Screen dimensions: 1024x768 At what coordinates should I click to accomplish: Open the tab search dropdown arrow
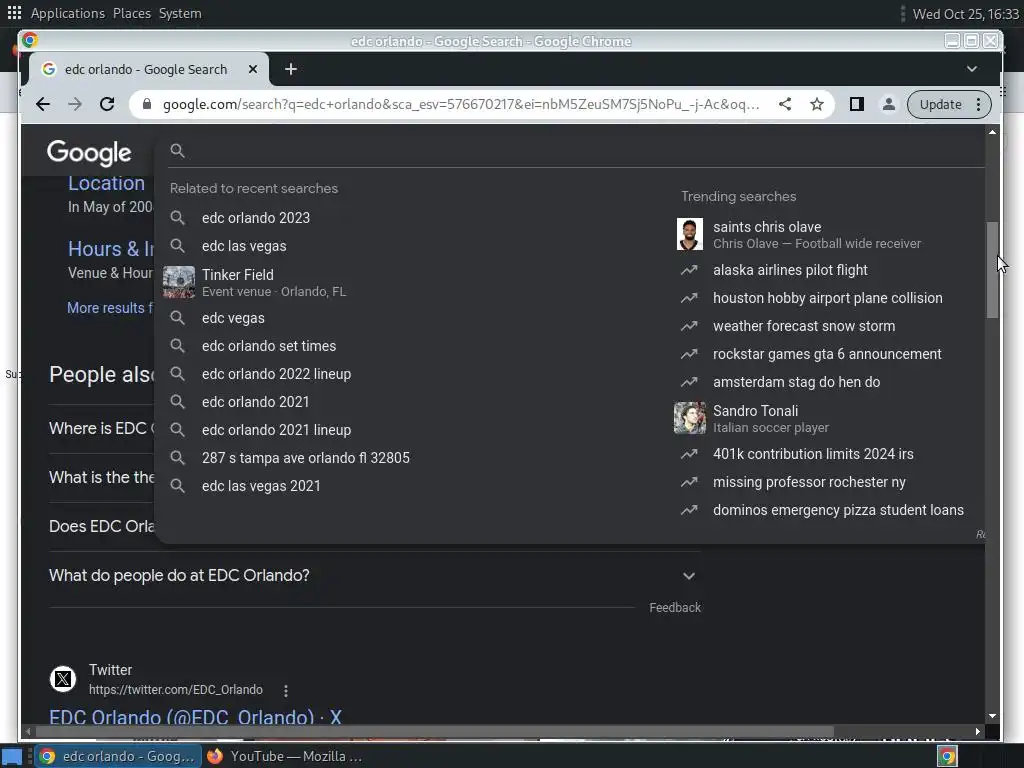pyautogui.click(x=972, y=69)
